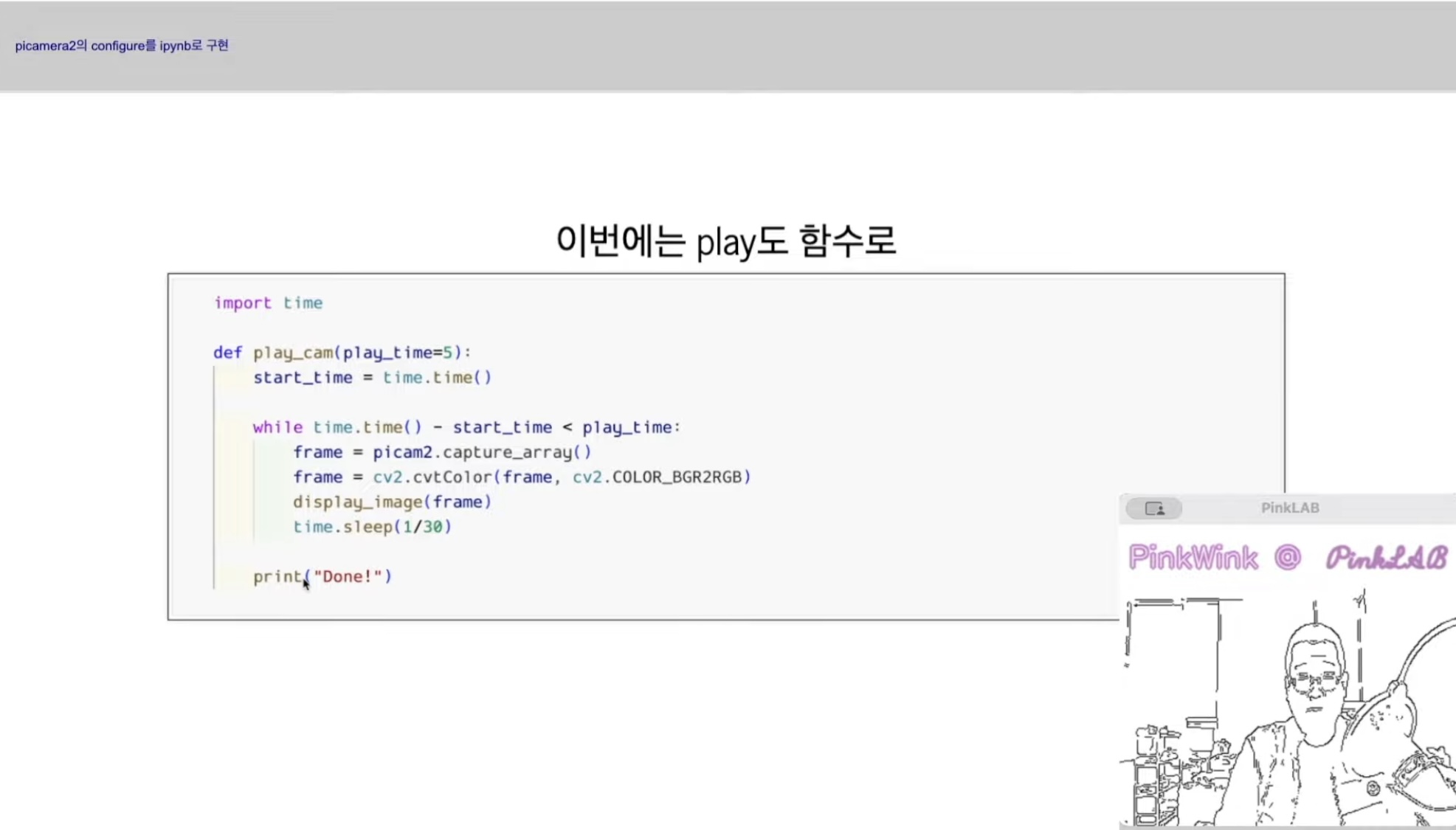Click the 'while' loop condition line
Screen dimensions: 1456x830
pyautogui.click(x=466, y=427)
